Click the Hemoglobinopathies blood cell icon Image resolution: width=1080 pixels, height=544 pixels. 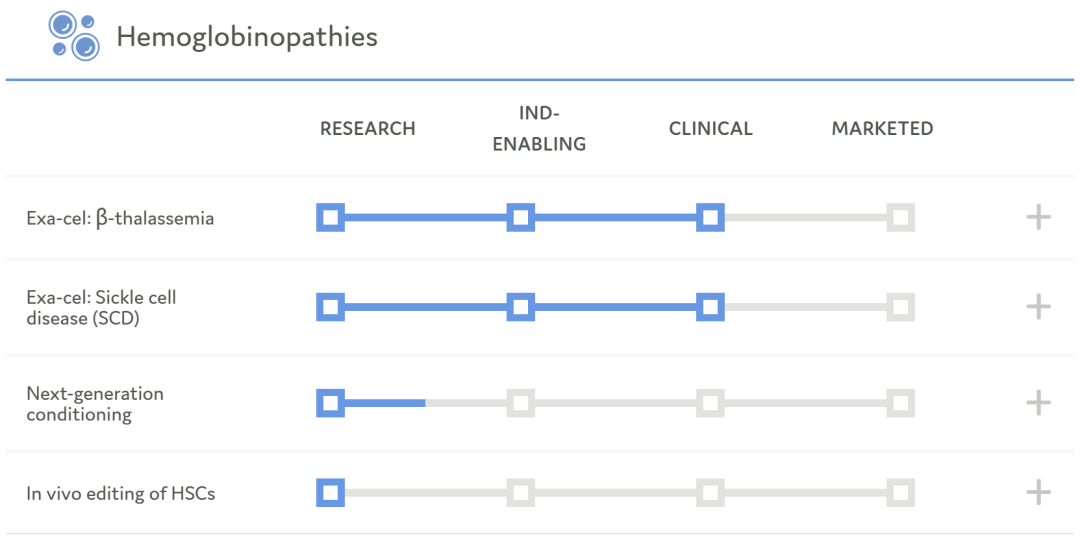click(74, 36)
